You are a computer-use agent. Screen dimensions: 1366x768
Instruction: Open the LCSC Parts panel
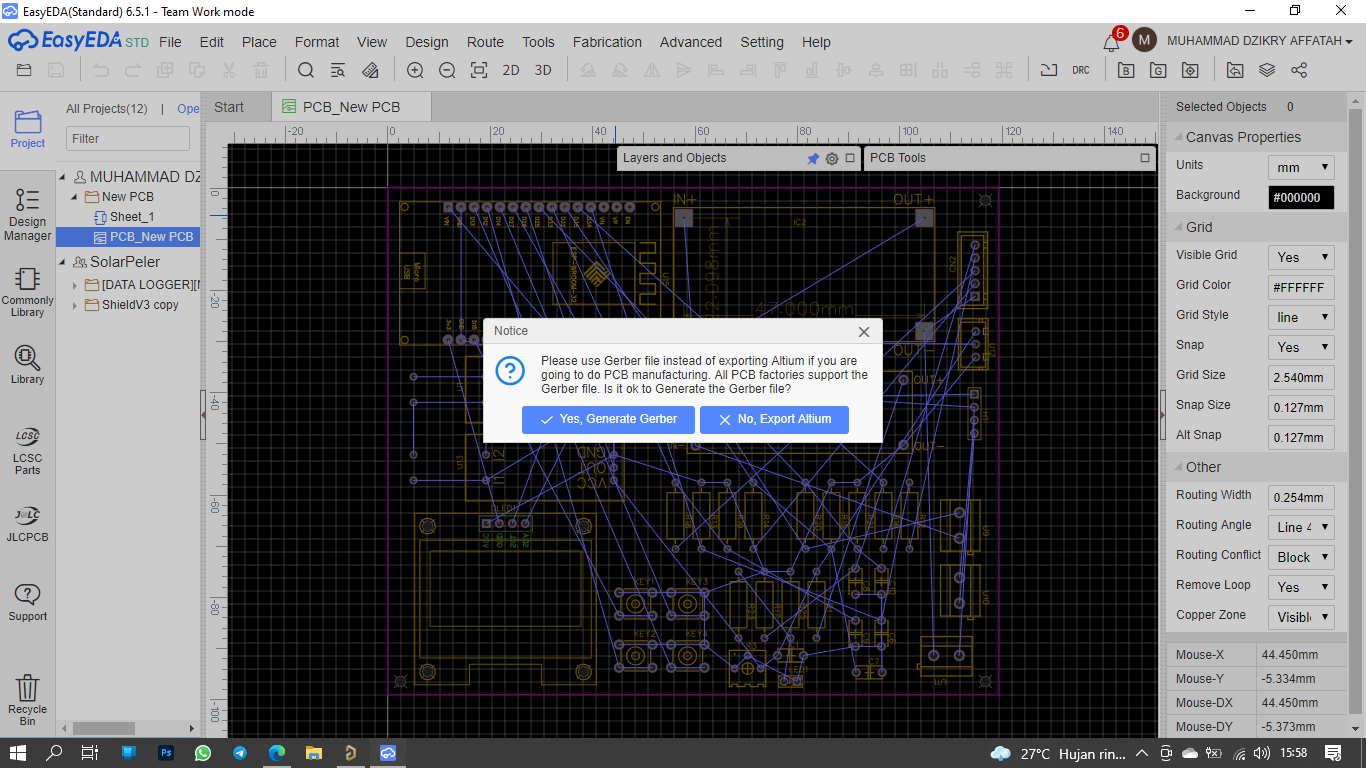(28, 450)
